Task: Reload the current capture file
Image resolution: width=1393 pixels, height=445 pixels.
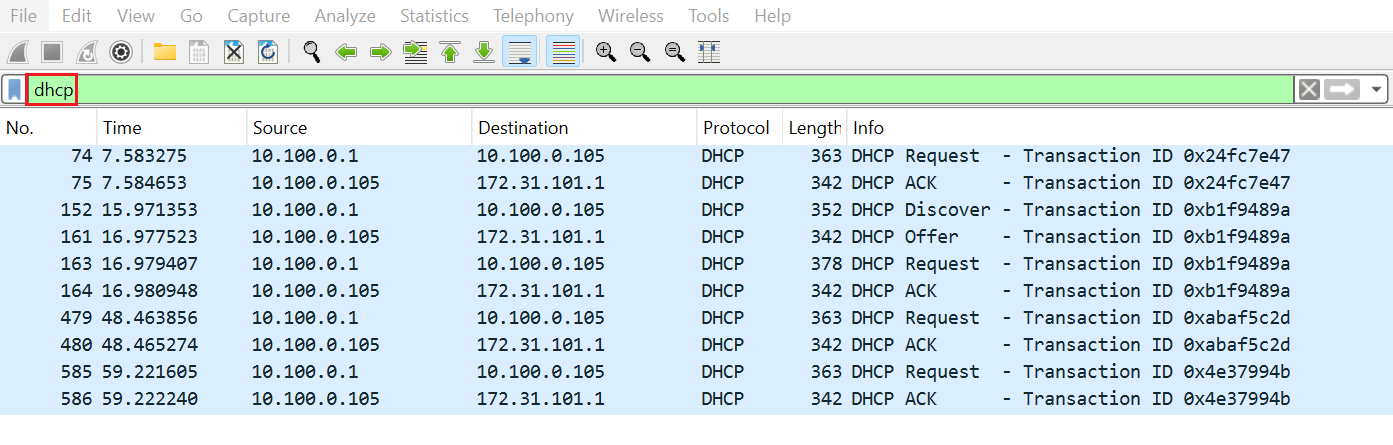Action: click(267, 52)
